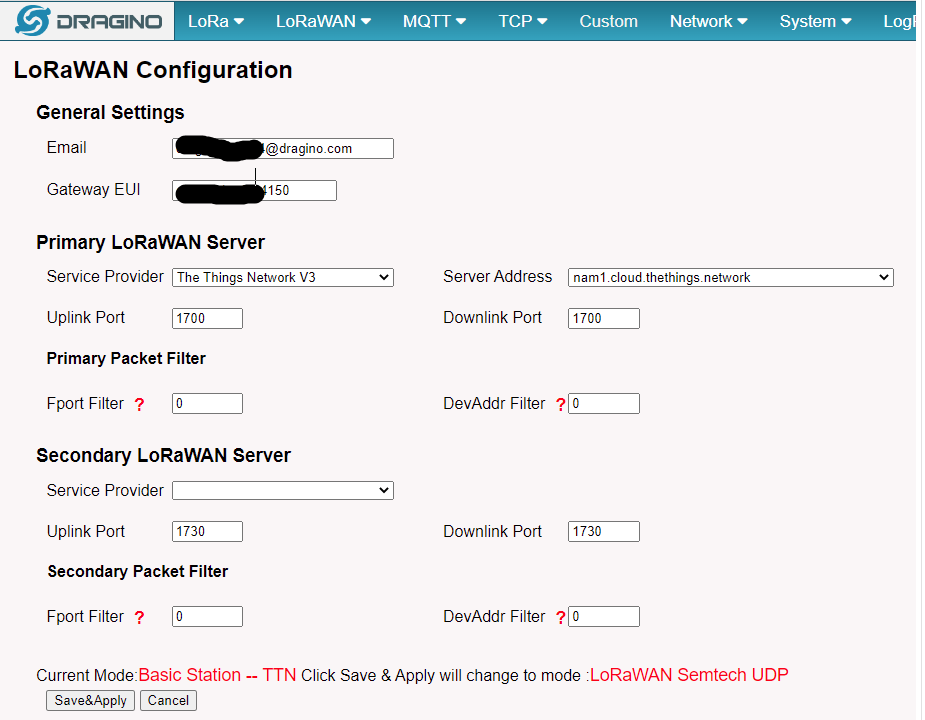Click the red 'LoRaWAN Semtech UDP' text
Image resolution: width=925 pixels, height=720 pixels.
(689, 675)
